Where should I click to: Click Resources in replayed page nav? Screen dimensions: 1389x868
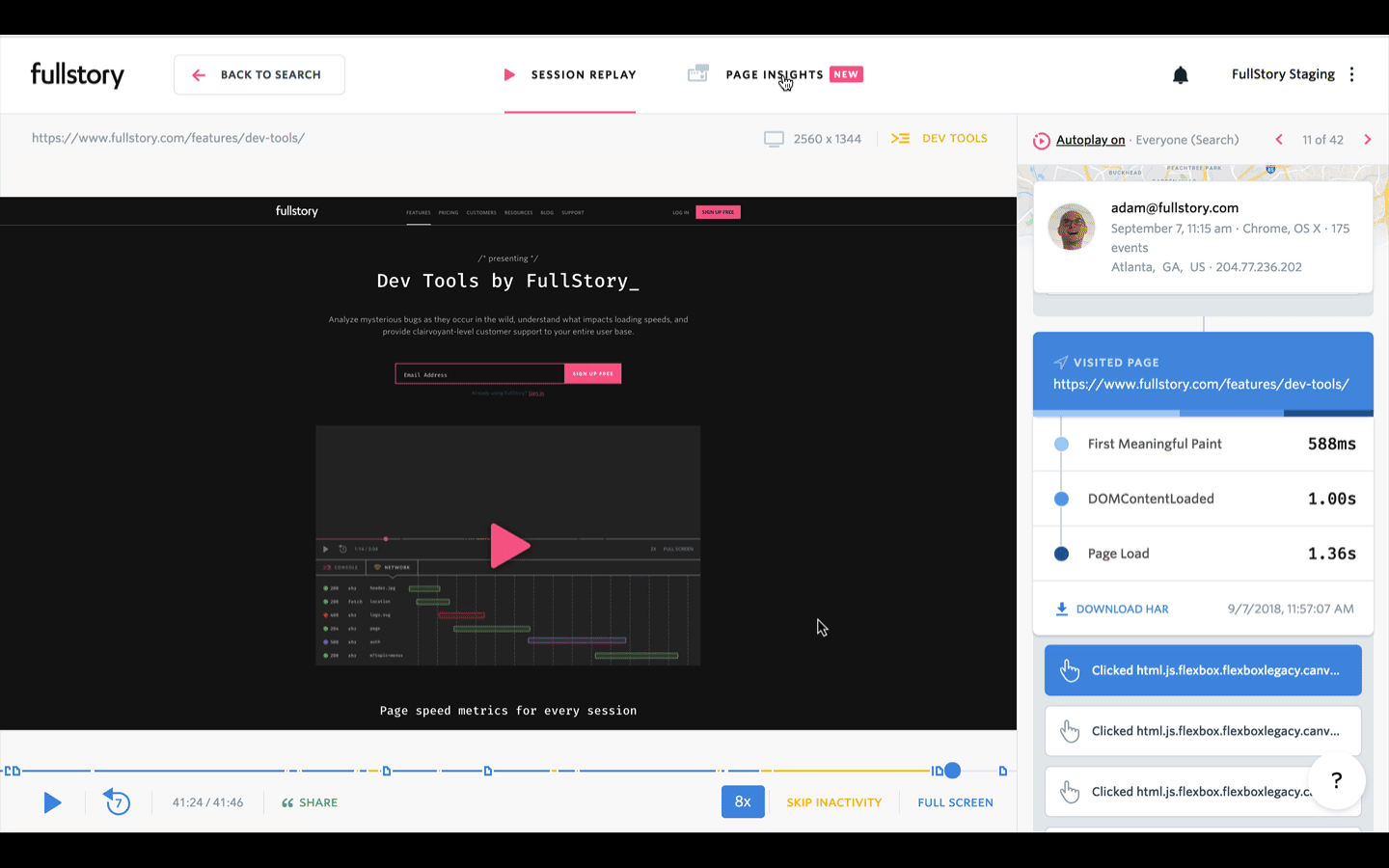[519, 212]
